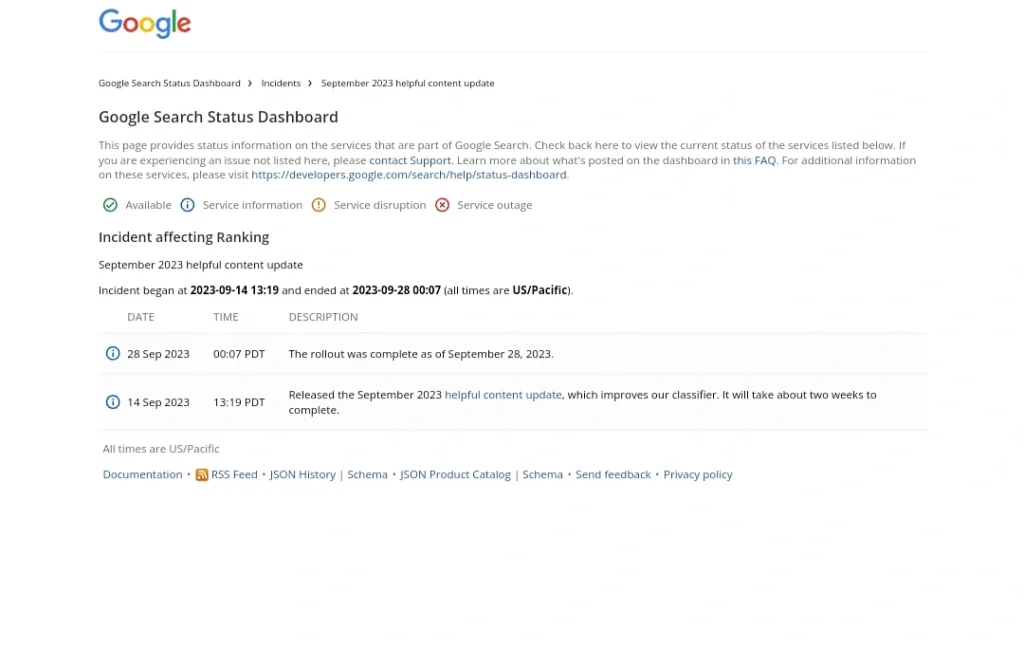Click the blue Service information legend icon

187,205
